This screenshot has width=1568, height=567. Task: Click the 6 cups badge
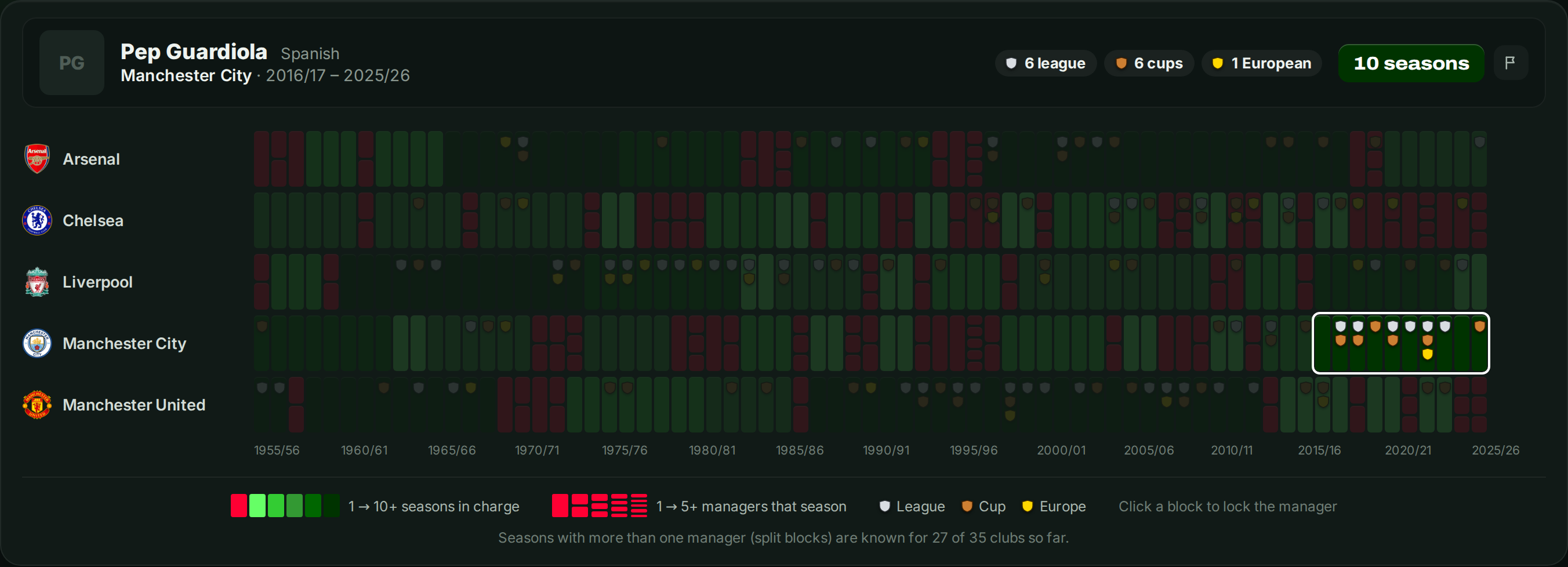(1149, 63)
